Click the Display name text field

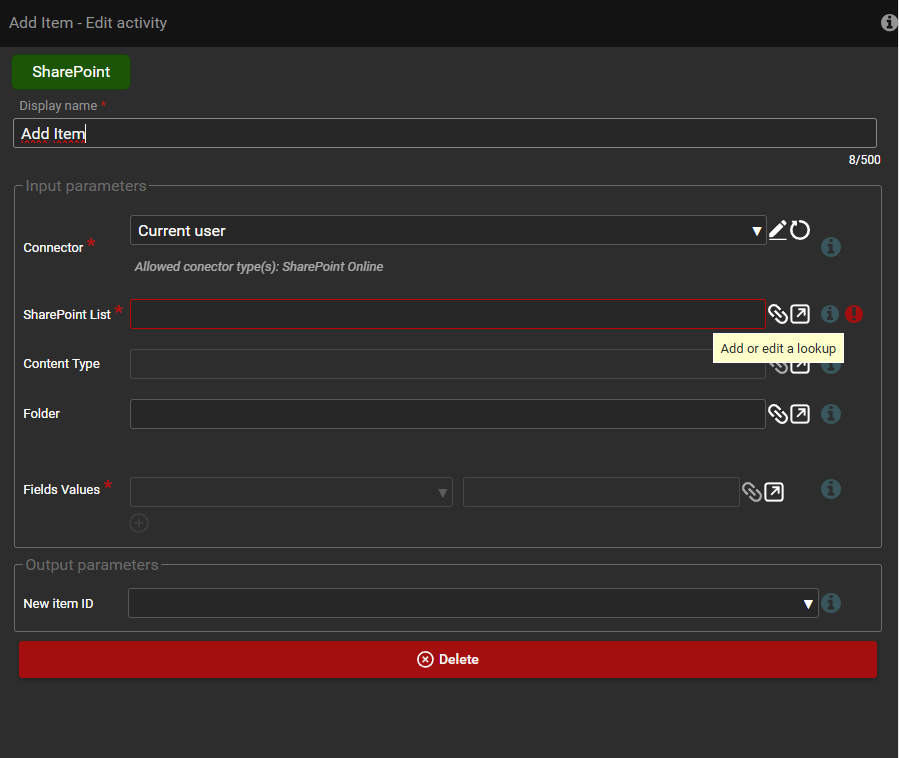point(444,134)
